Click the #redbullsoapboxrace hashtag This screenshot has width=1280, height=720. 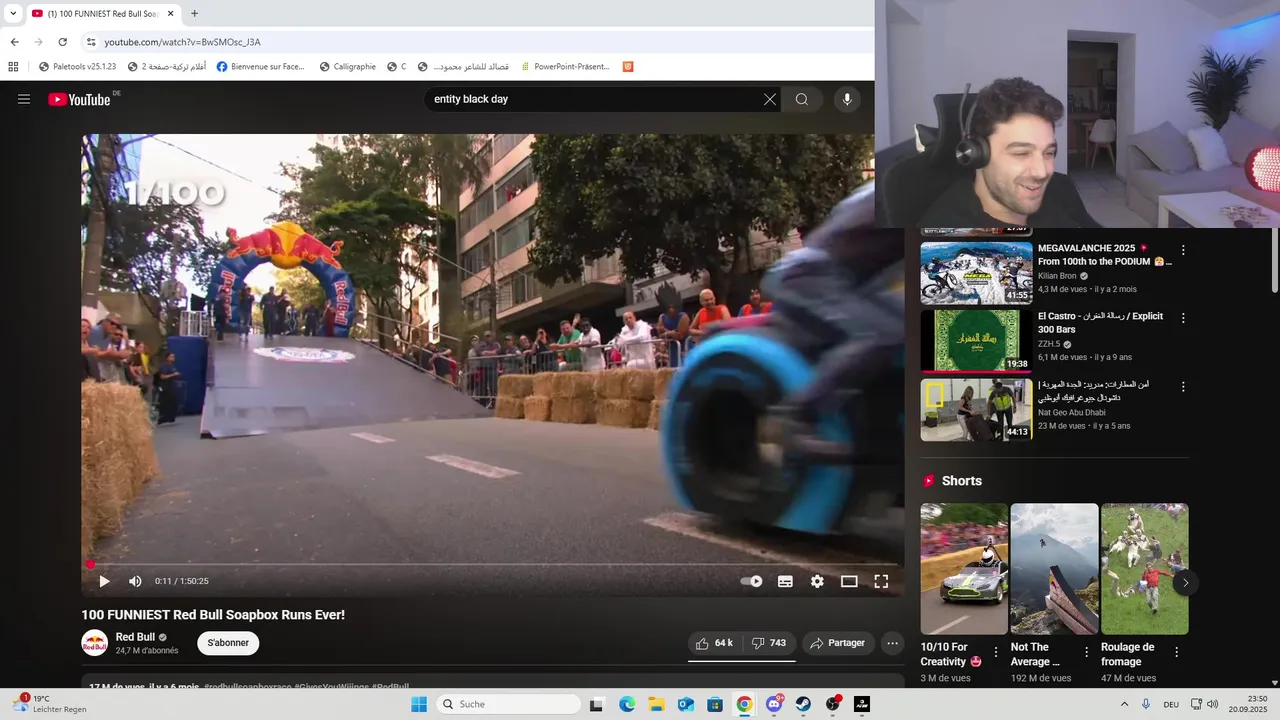[247, 687]
